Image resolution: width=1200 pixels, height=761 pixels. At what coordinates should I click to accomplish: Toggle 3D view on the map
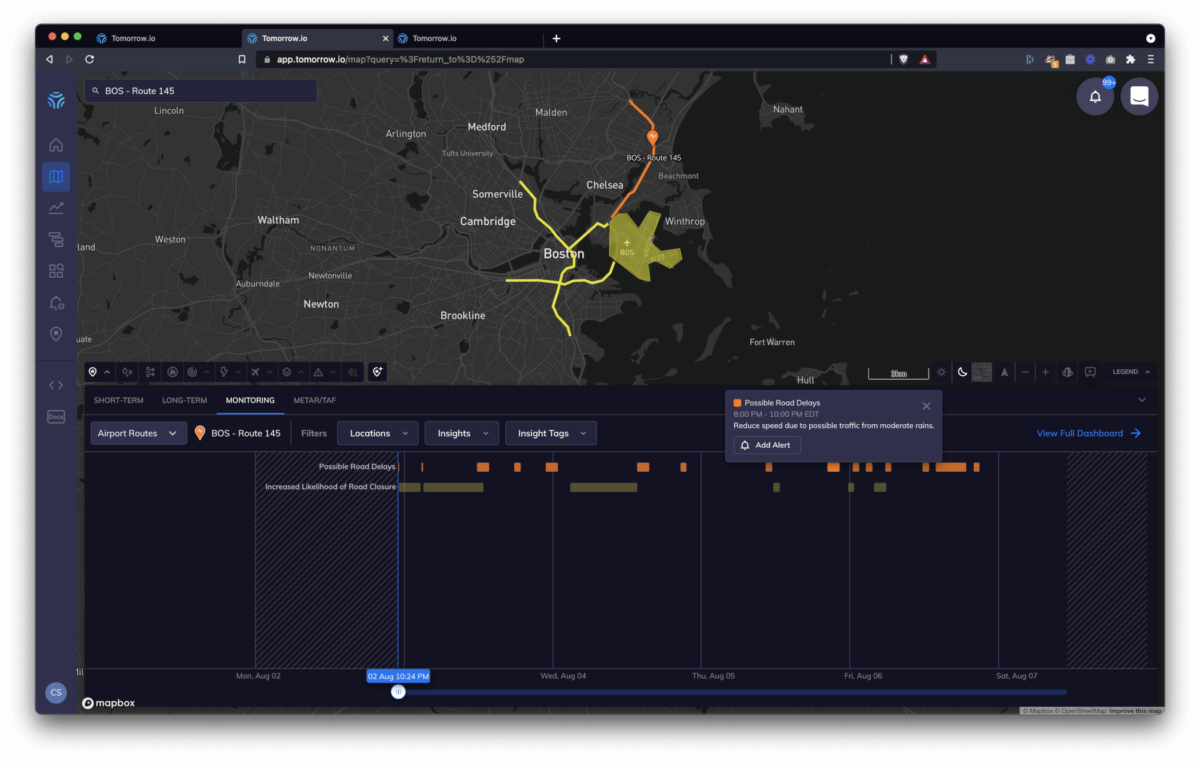(1065, 371)
